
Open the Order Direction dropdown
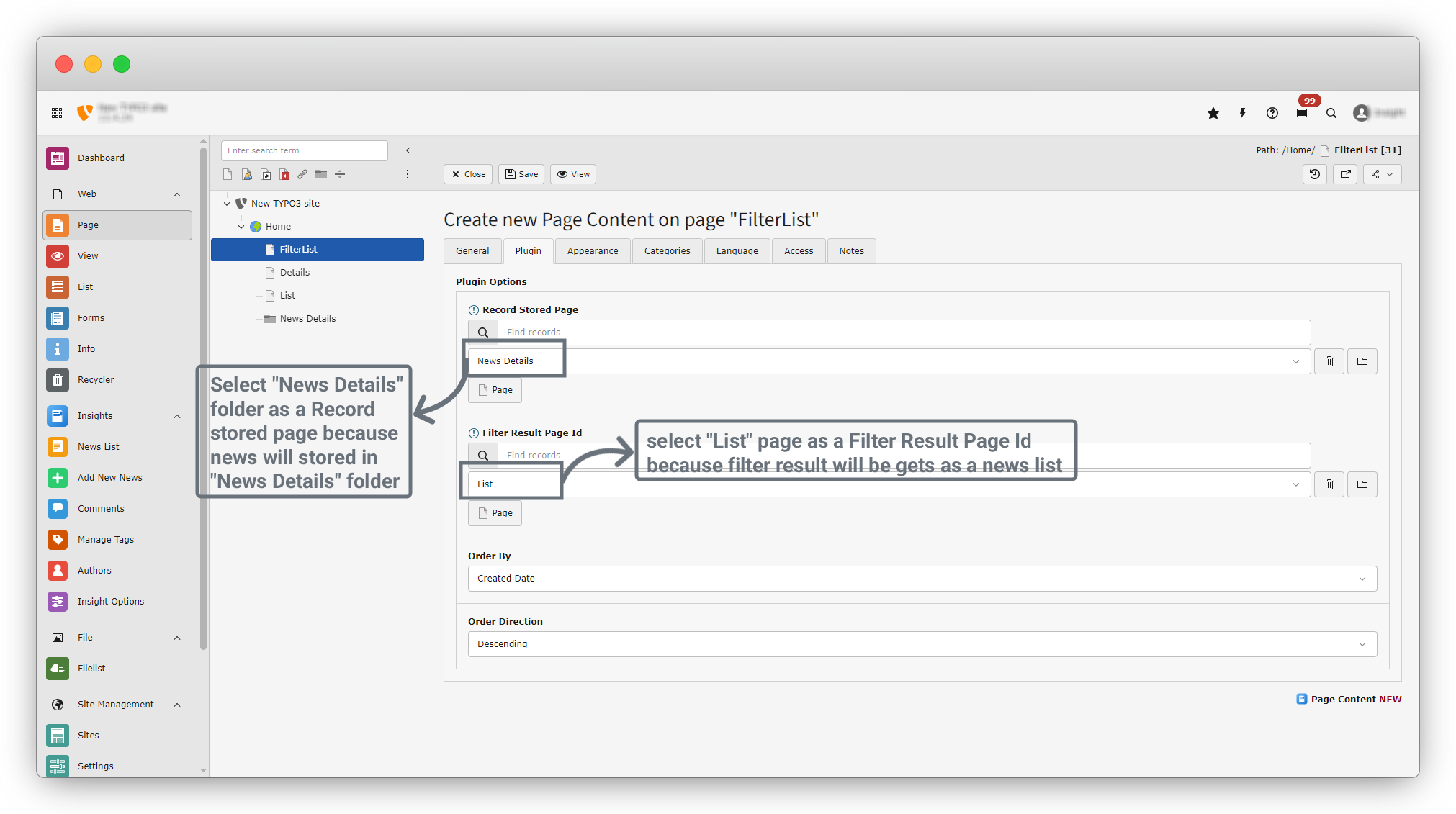point(922,644)
